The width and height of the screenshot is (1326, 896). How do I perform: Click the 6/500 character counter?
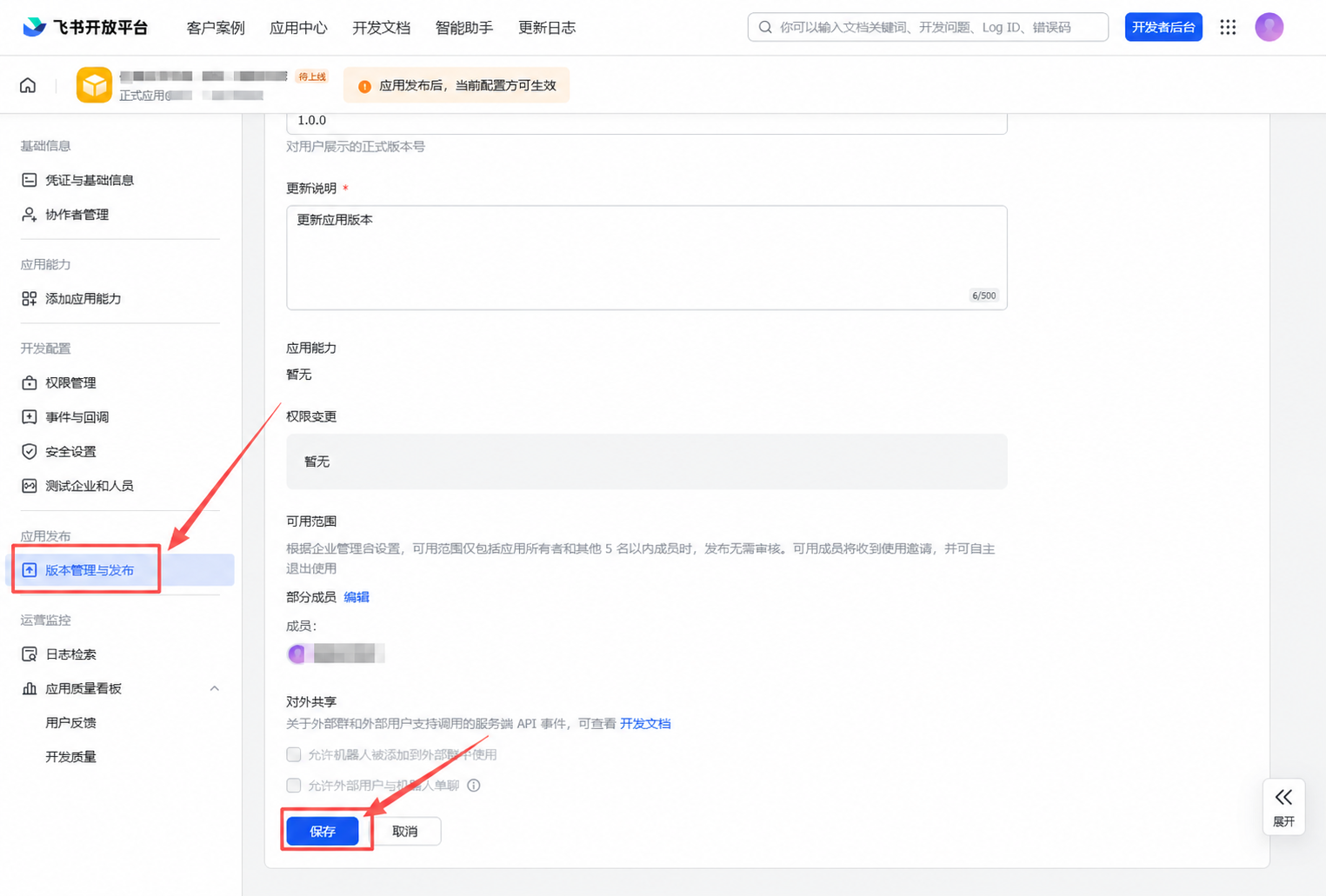click(984, 295)
